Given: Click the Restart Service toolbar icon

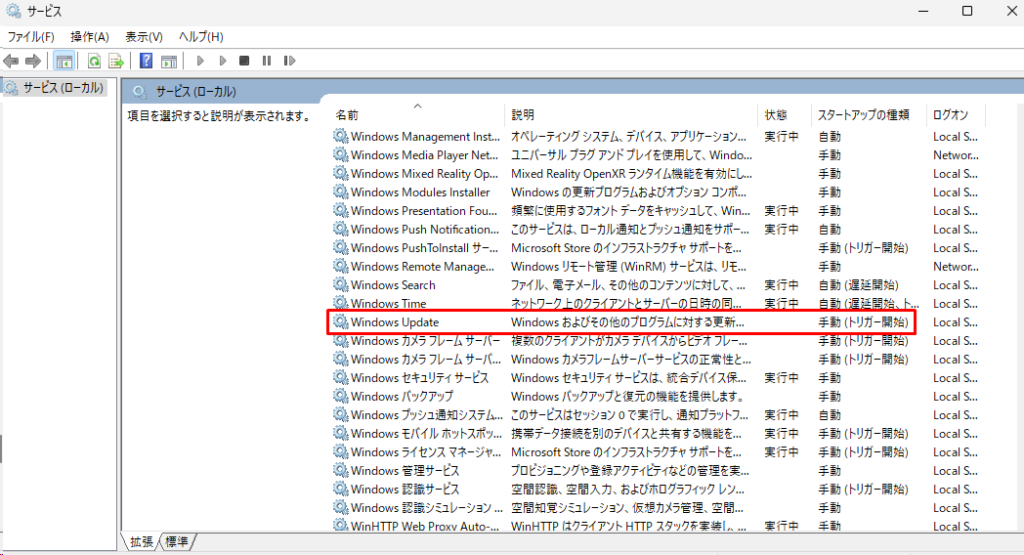Looking at the screenshot, I should 289,61.
